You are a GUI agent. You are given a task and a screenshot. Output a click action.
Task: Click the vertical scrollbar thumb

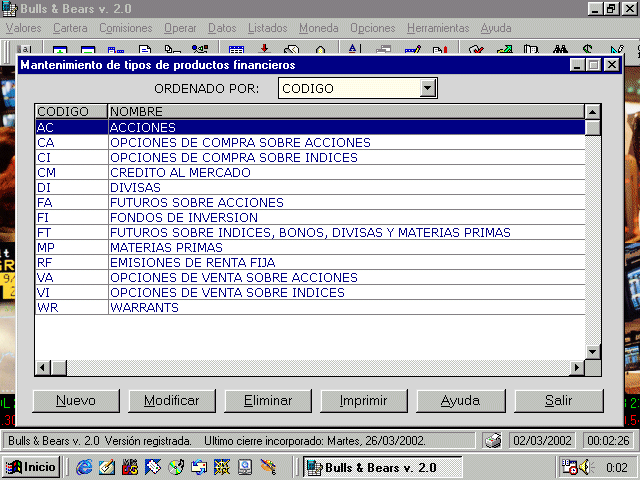(592, 128)
